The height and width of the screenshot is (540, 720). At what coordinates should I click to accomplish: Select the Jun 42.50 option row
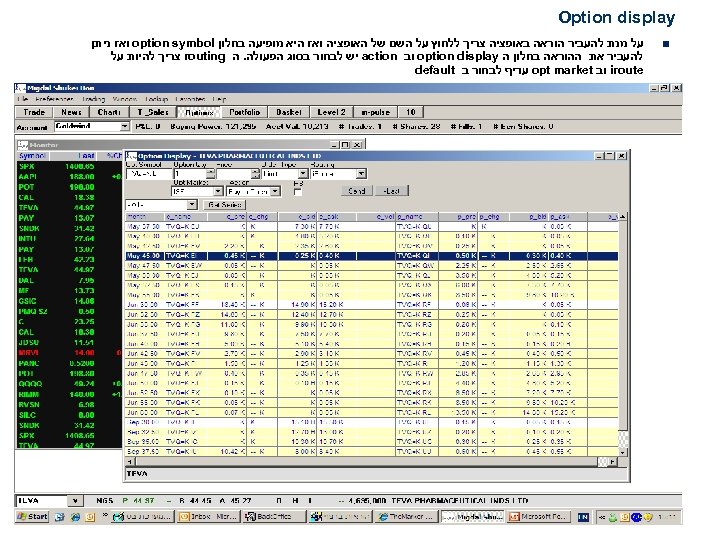372,354
